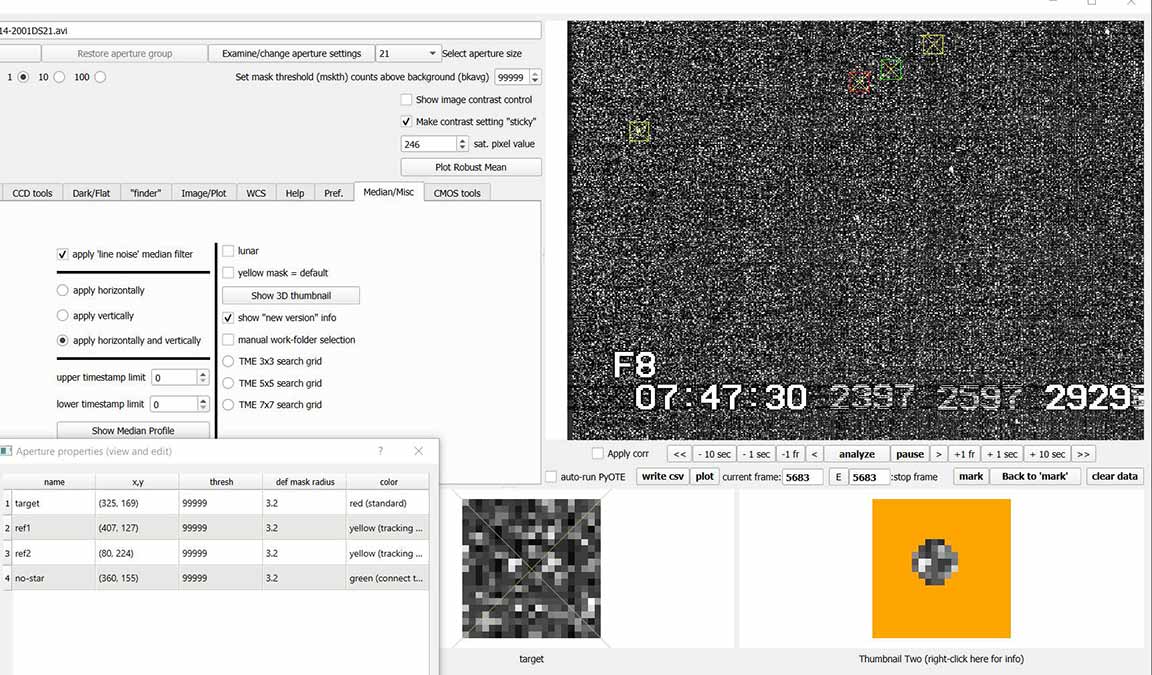Click the ? help icon in Aperture properties
The height and width of the screenshot is (675, 1152).
380,452
